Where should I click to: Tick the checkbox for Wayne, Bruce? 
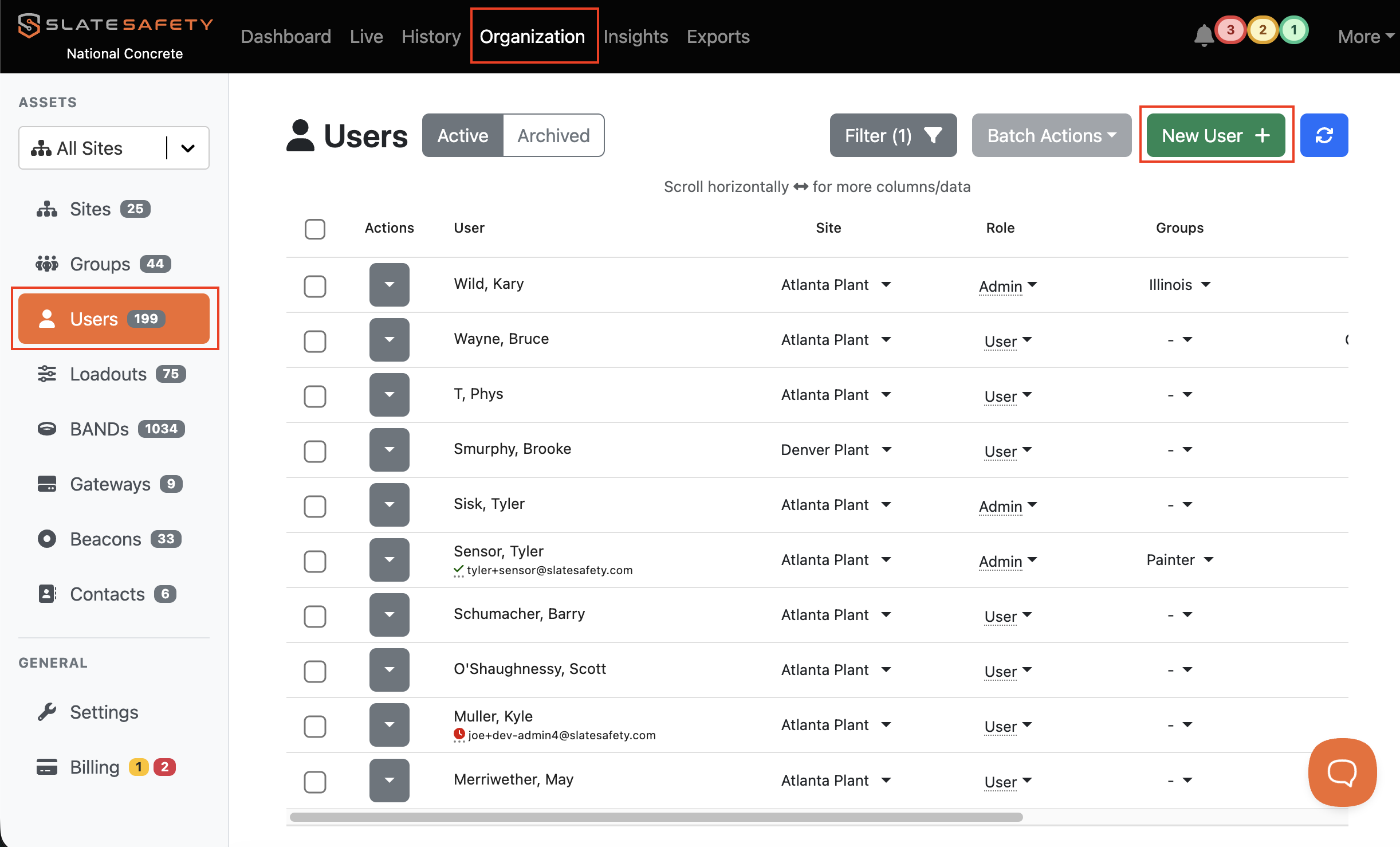pyautogui.click(x=315, y=341)
